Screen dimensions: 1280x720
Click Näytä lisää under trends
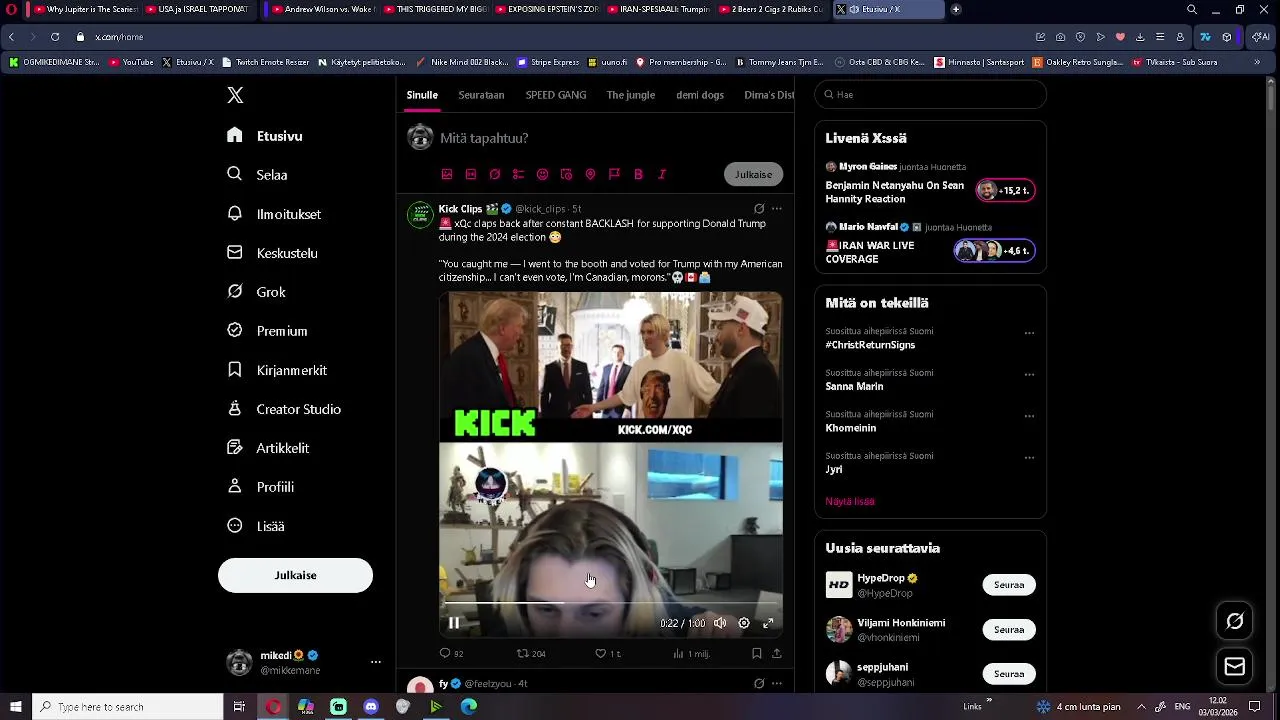[850, 501]
